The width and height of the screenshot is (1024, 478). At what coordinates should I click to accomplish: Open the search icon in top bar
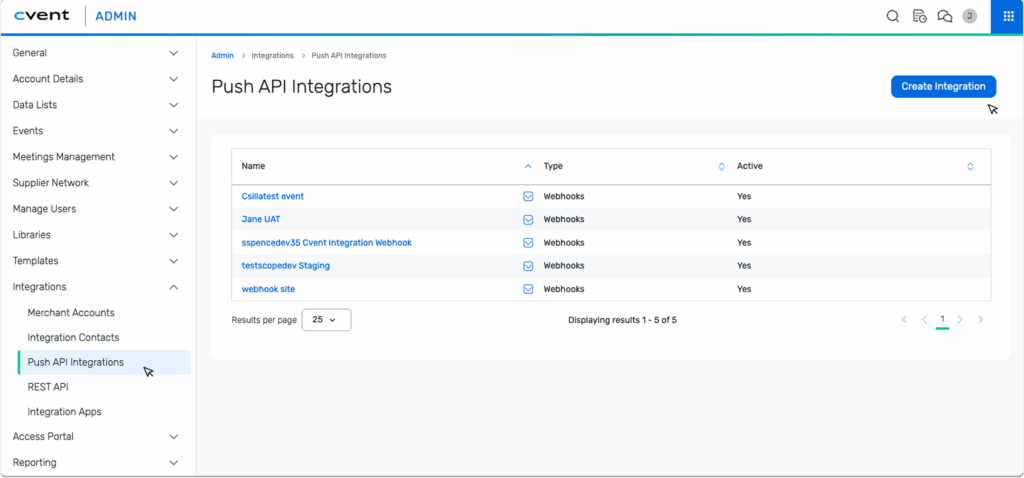click(893, 16)
